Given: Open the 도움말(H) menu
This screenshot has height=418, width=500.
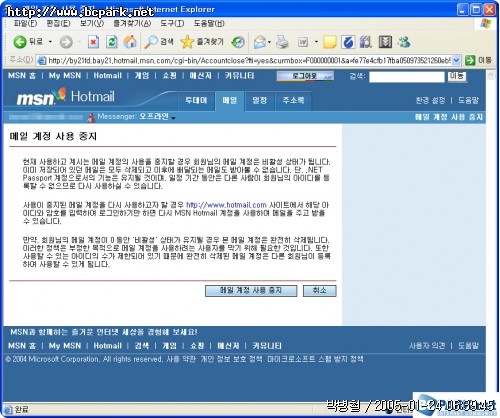Looking at the screenshot, I should coord(209,23).
